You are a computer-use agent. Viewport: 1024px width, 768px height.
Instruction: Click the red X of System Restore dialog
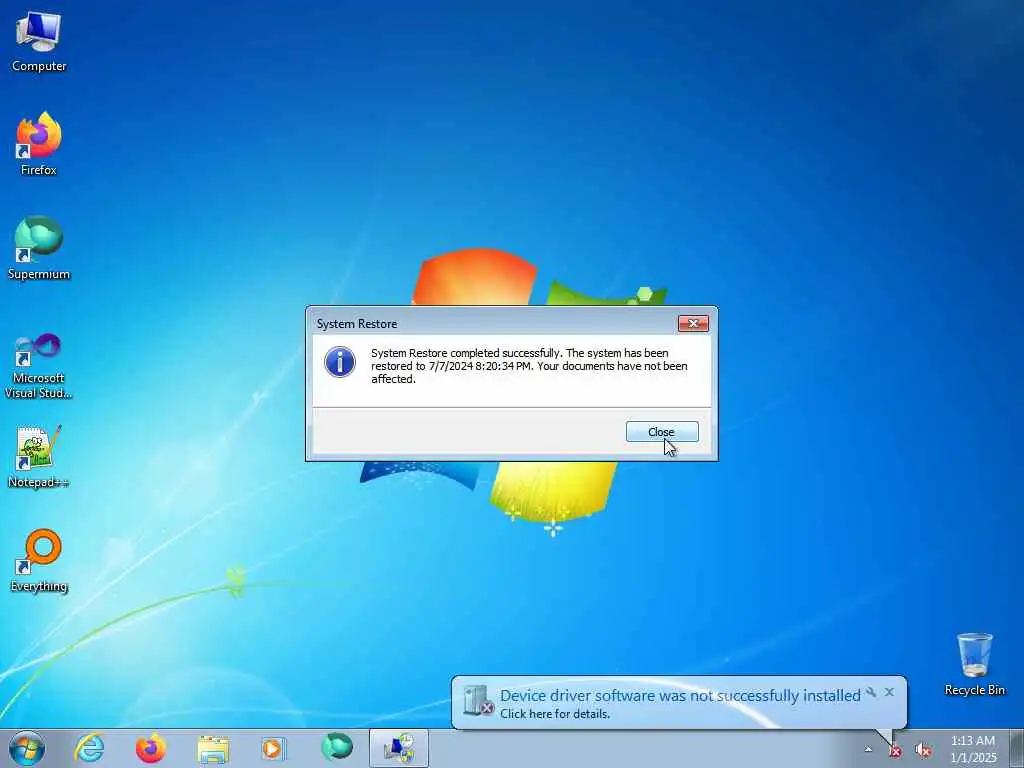(693, 323)
